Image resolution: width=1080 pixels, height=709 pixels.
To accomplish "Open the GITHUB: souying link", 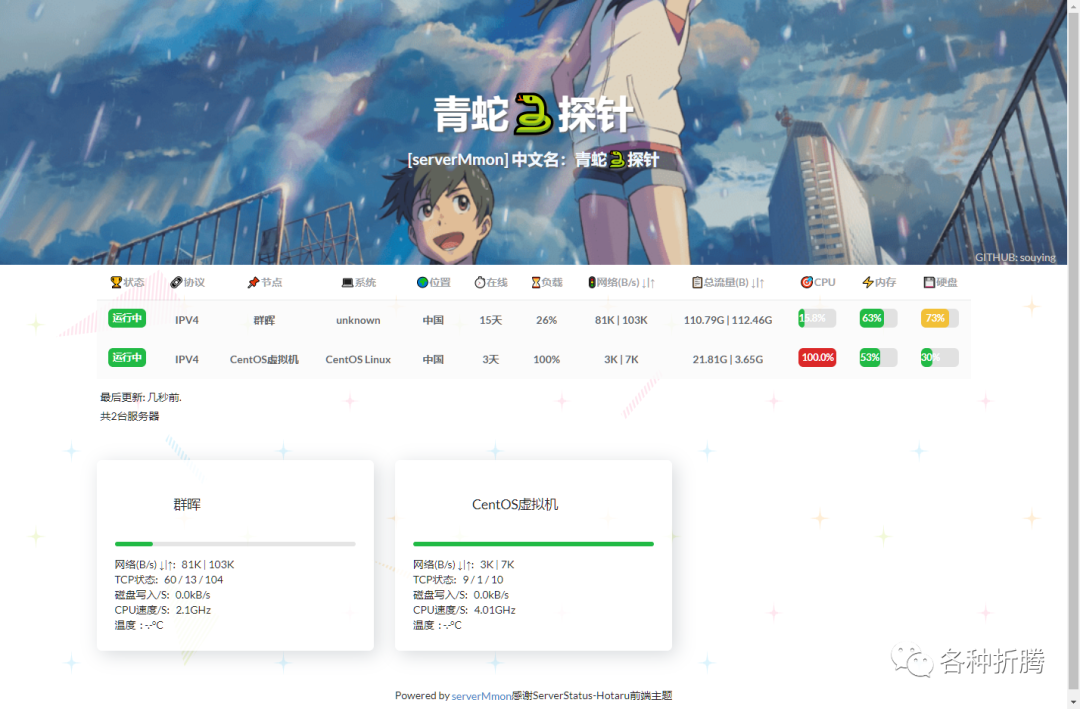I will click(1015, 257).
